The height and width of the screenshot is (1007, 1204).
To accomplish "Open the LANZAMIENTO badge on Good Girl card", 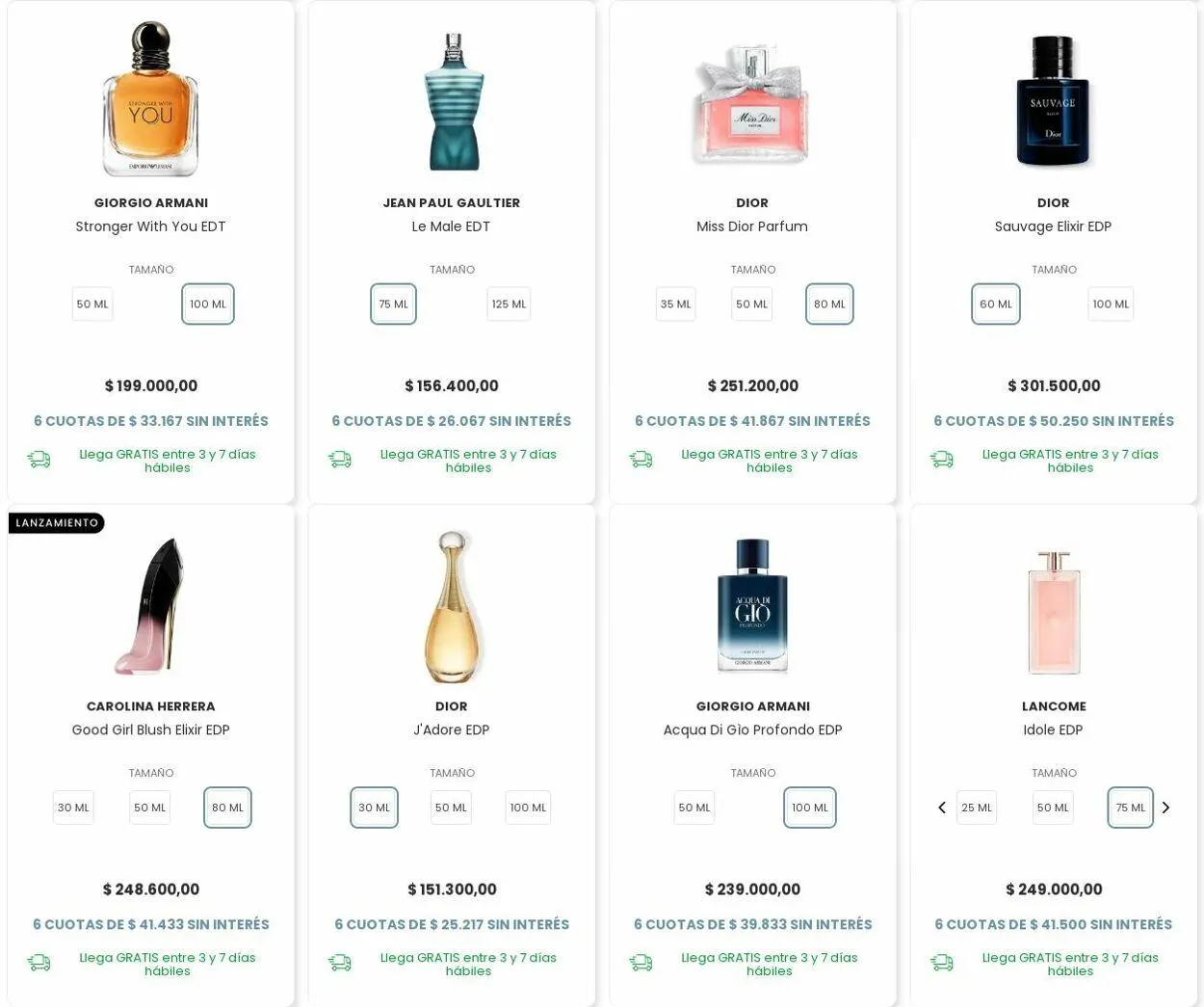I will 57,522.
